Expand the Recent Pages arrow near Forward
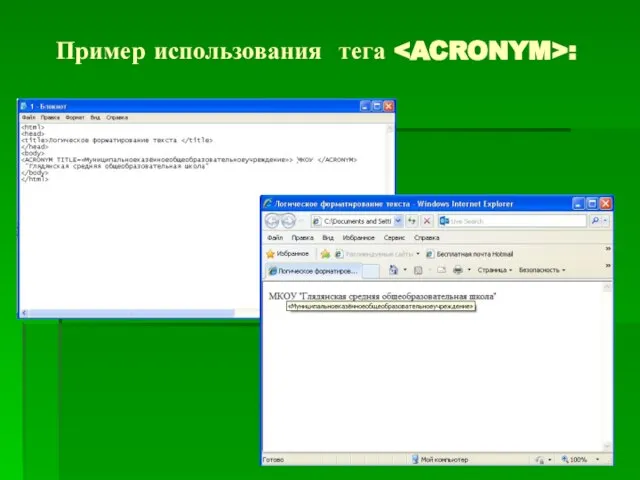This screenshot has width=640, height=480. (x=302, y=221)
